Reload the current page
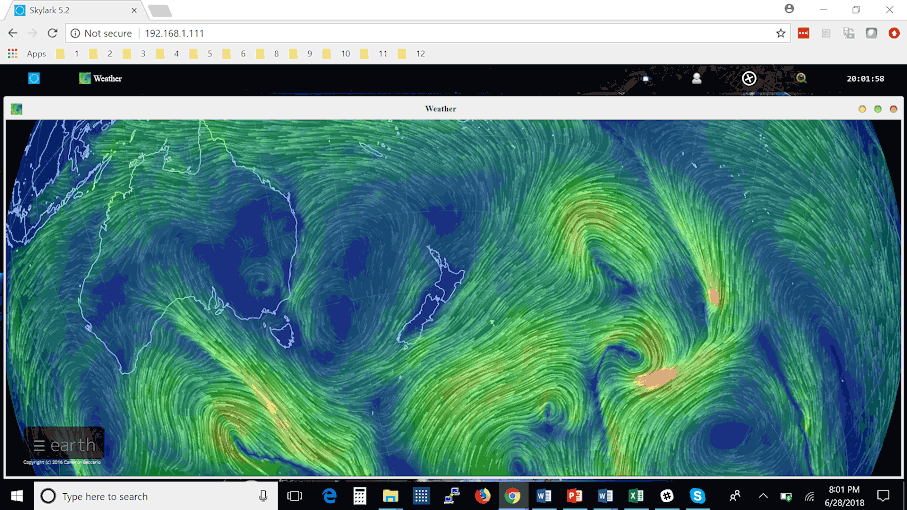The image size is (907, 510). click(x=53, y=33)
